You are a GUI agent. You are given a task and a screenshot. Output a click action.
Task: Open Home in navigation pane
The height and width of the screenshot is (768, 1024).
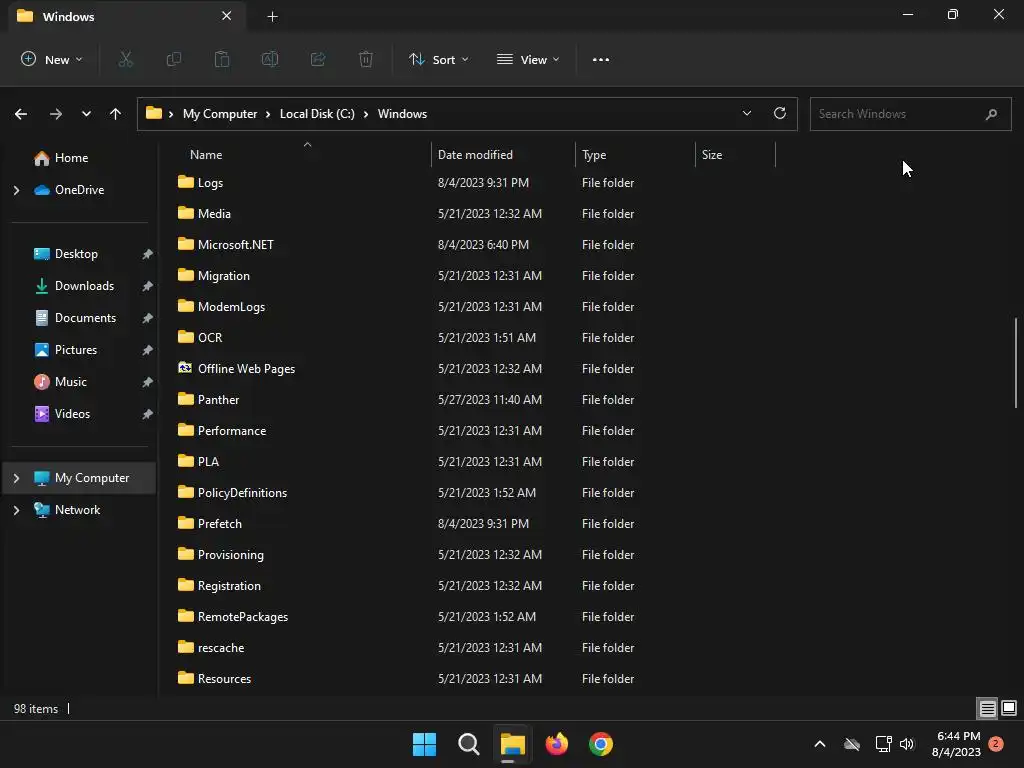pos(71,157)
